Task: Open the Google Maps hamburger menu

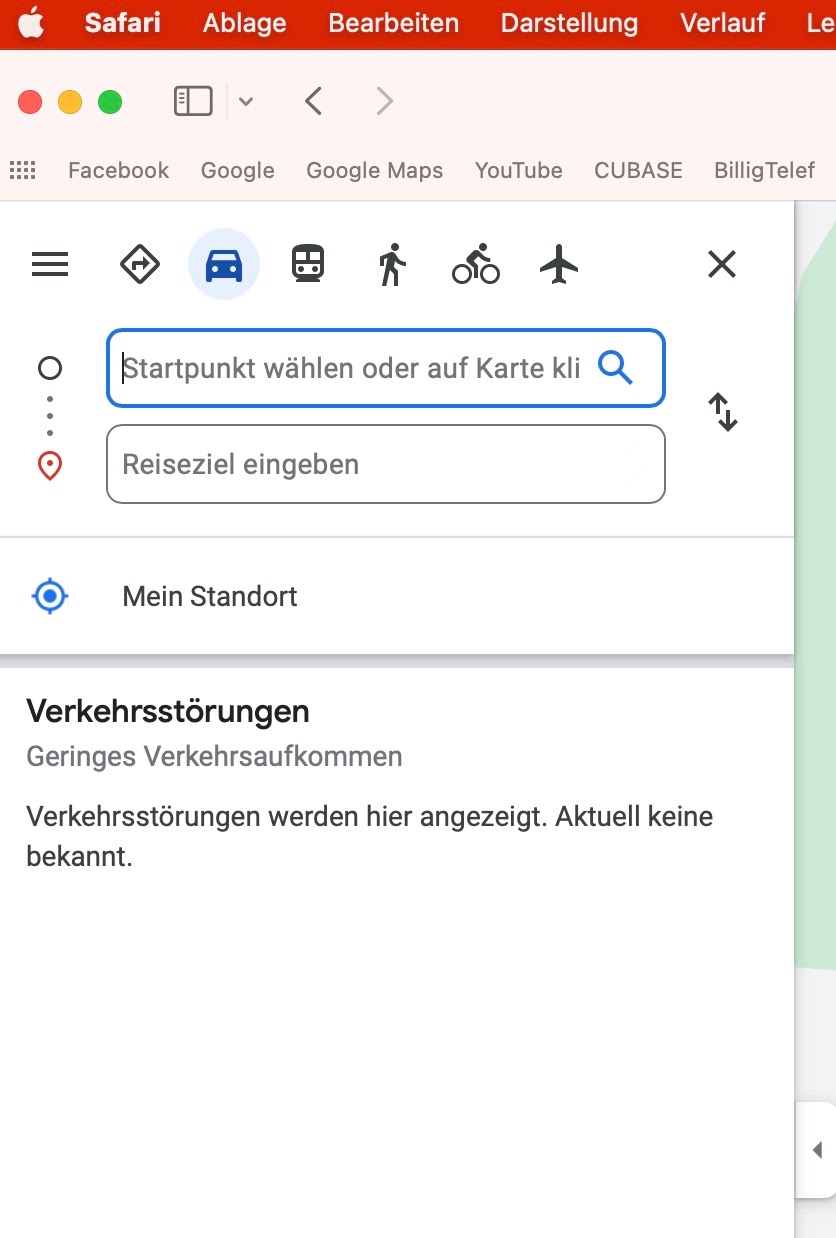Action: coord(50,265)
